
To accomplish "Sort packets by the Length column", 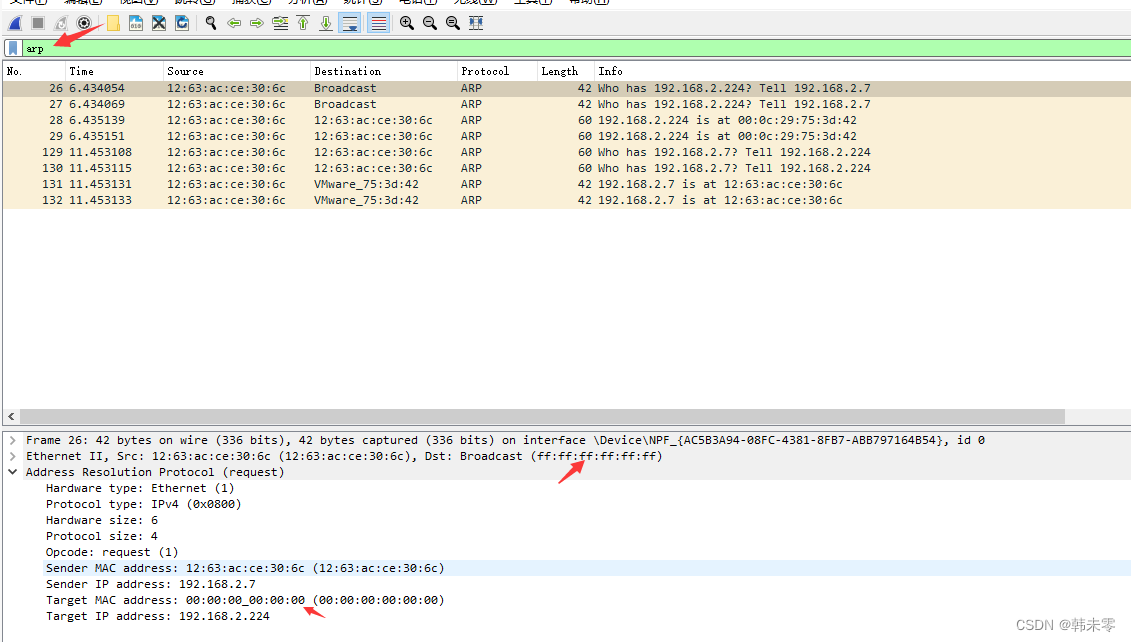I will 560,70.
